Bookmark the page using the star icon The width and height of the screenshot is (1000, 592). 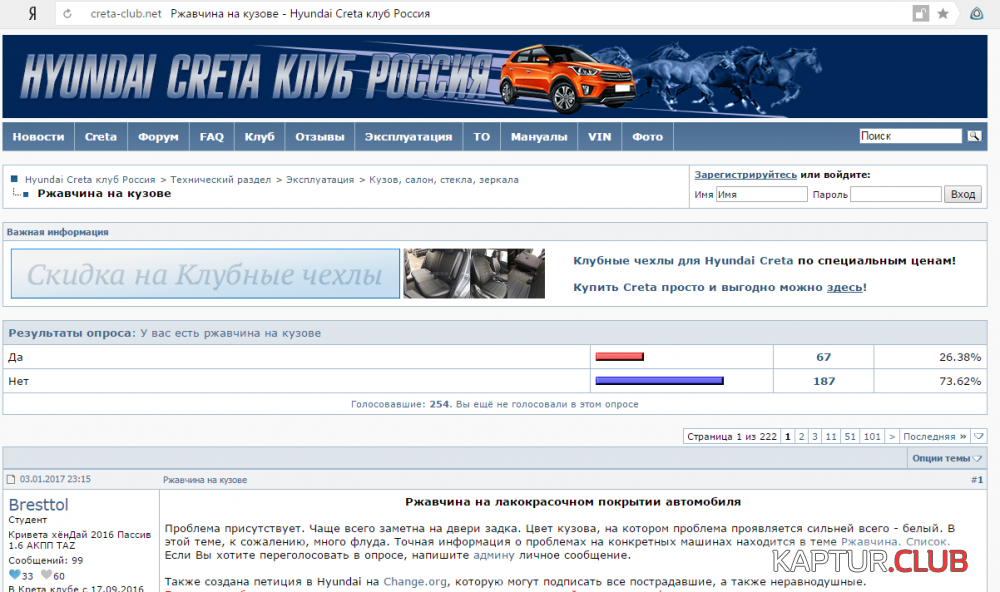click(942, 14)
